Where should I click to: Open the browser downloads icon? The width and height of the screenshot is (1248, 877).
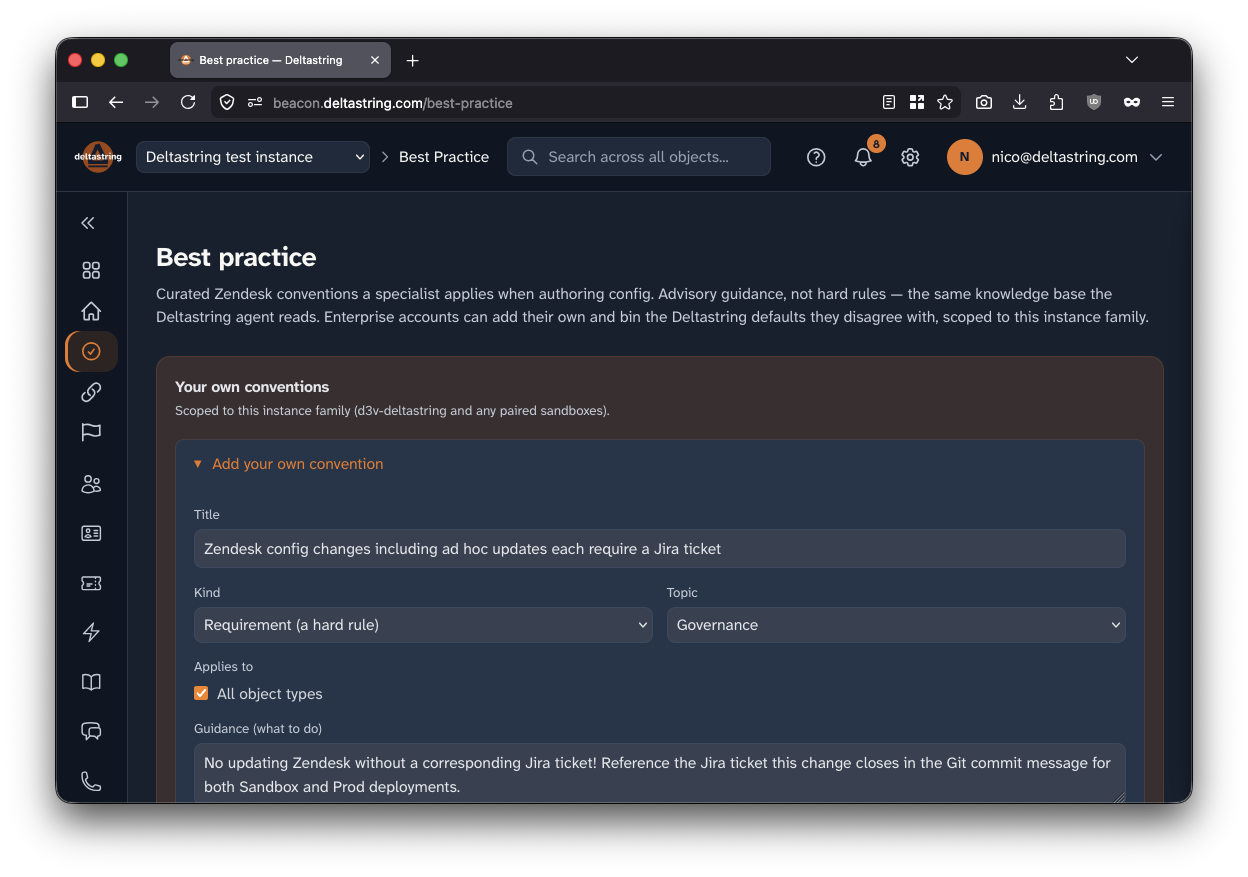tap(1020, 102)
